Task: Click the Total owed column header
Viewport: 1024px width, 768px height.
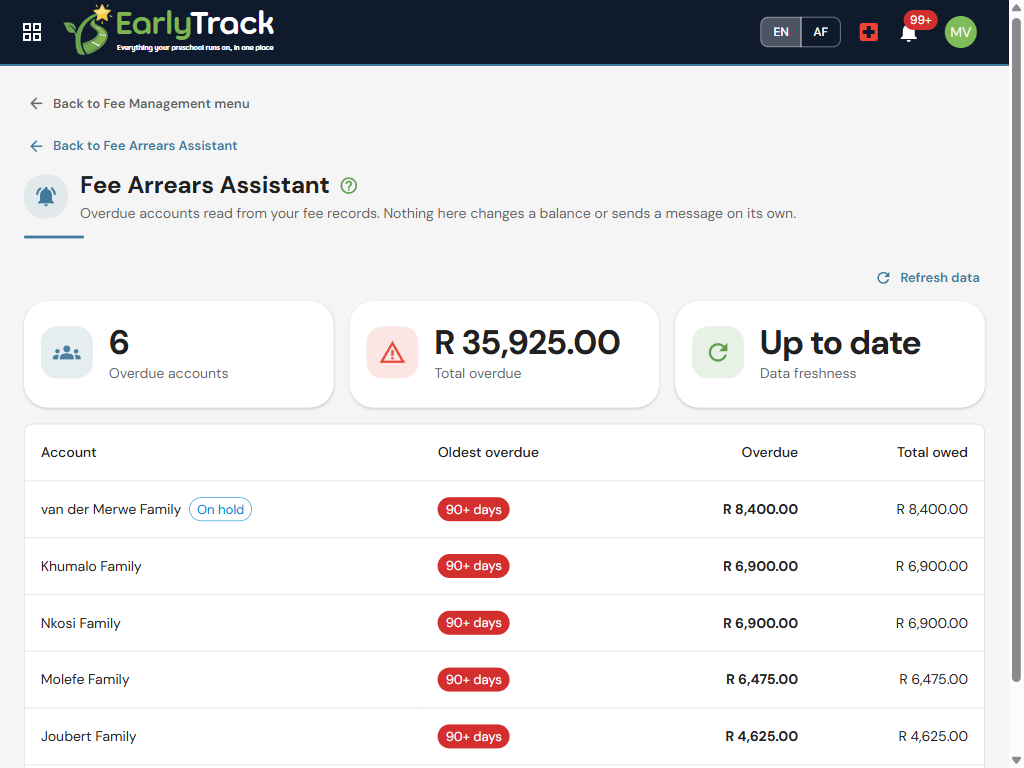Action: coord(932,452)
